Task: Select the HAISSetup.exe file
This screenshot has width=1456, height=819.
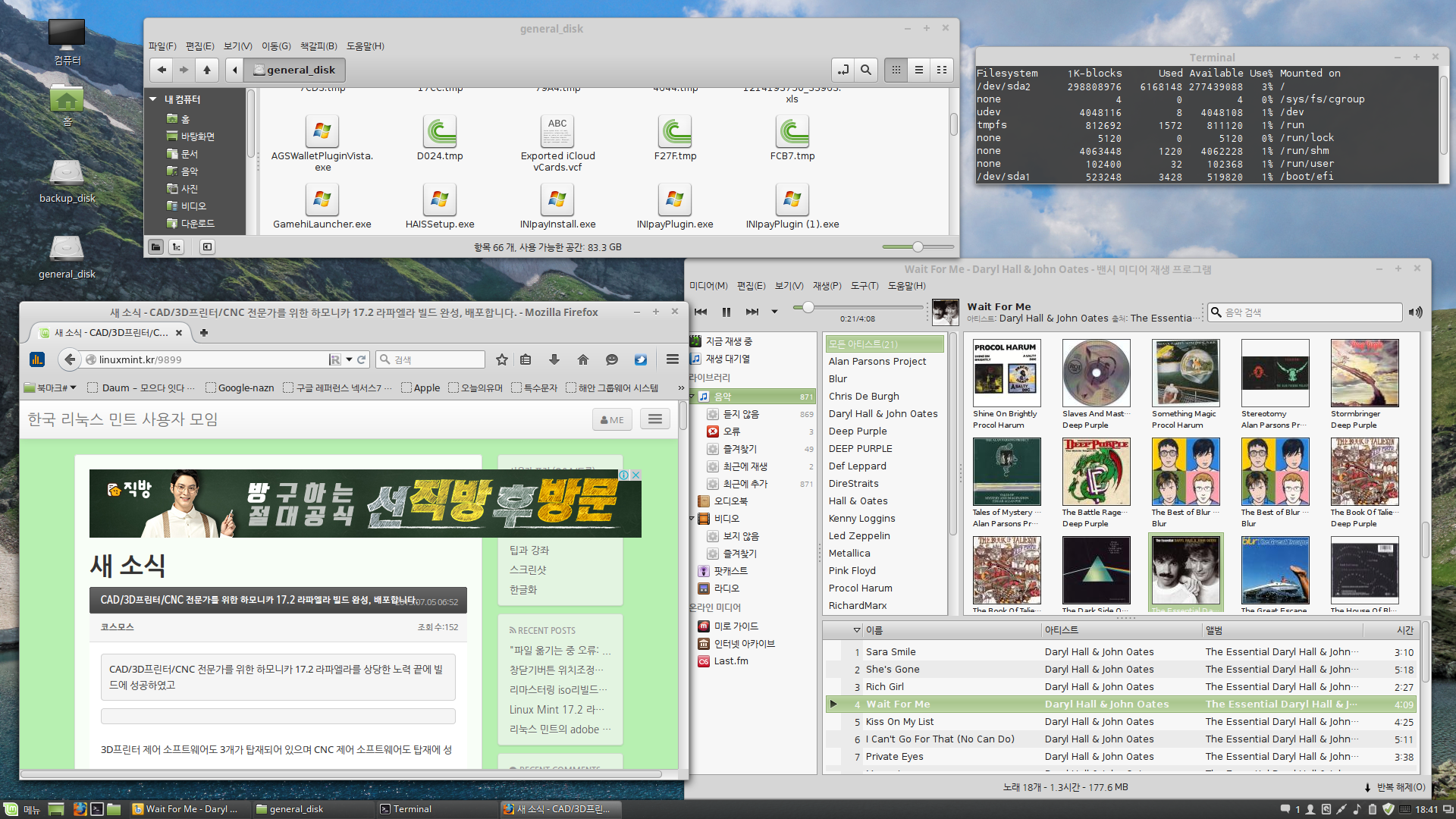Action: [x=440, y=206]
